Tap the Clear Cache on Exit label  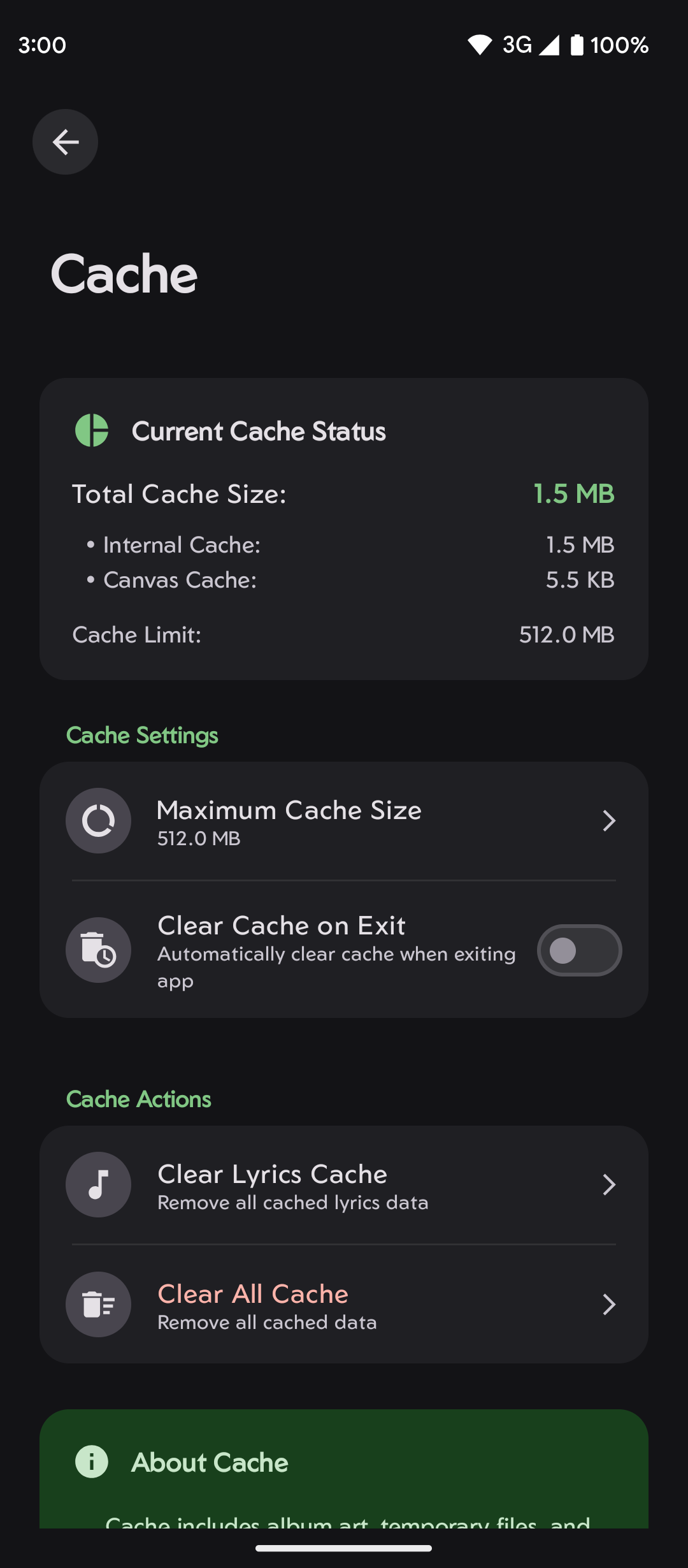(x=281, y=926)
